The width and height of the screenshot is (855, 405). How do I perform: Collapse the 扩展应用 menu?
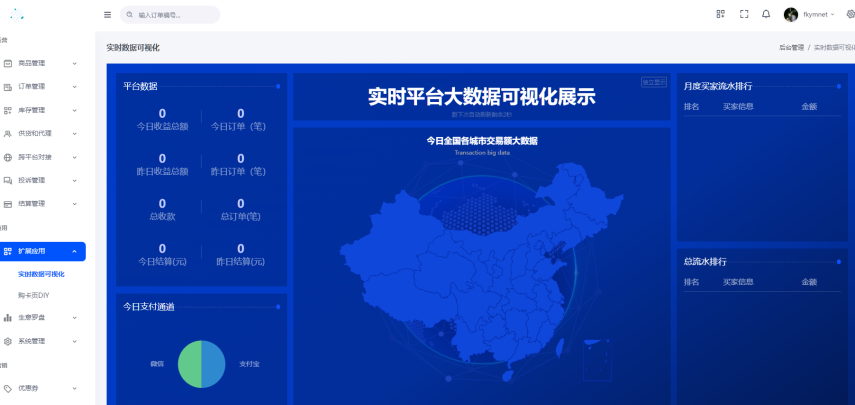(x=43, y=251)
